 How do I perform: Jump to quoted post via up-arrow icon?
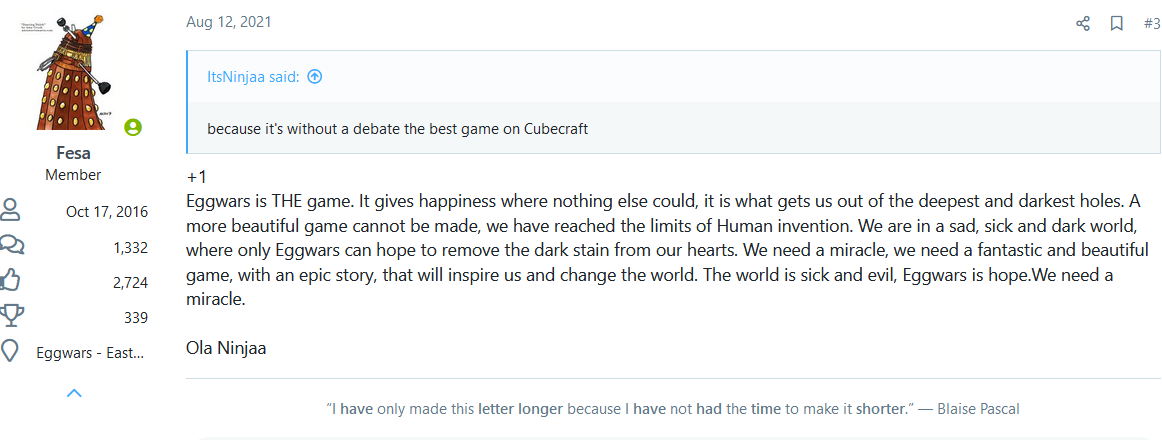coord(315,76)
